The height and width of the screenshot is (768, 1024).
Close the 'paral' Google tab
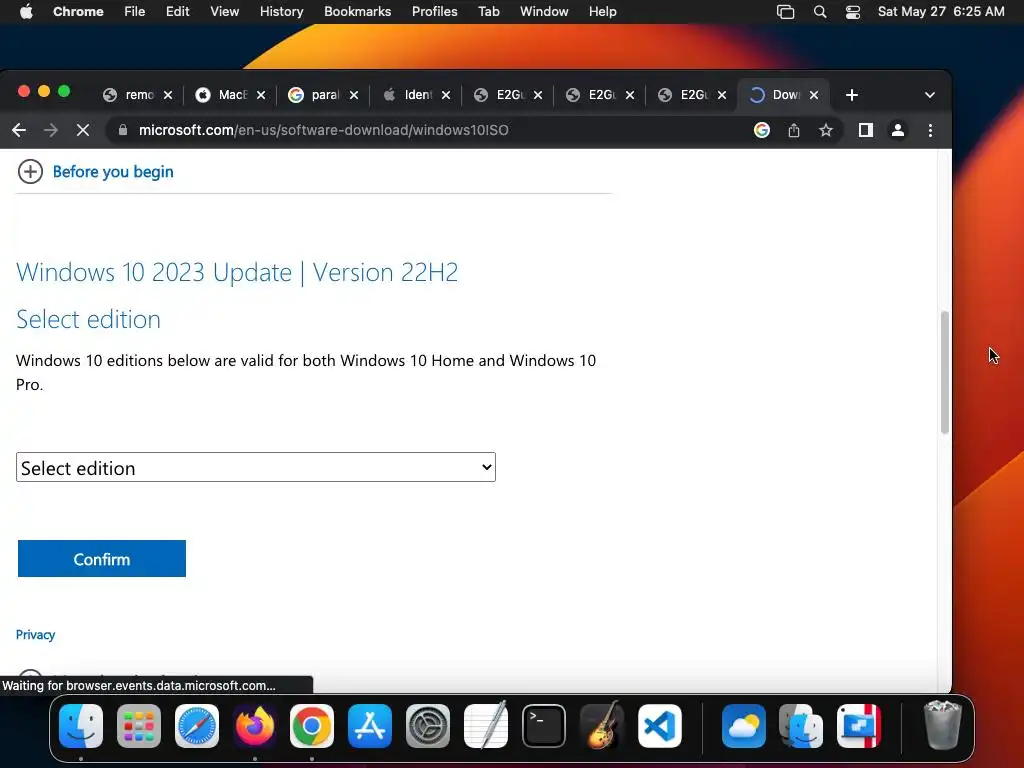tap(353, 95)
